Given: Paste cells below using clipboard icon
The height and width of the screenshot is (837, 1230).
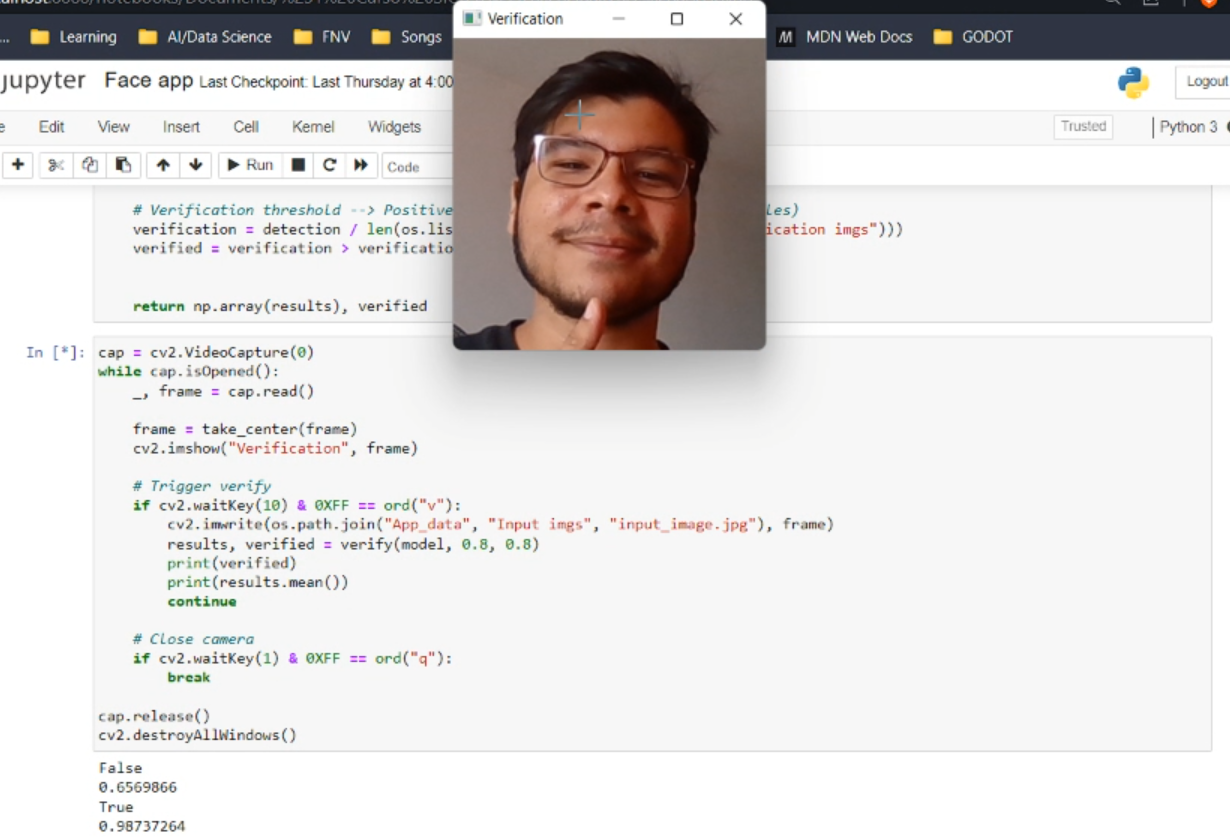Looking at the screenshot, I should 123,165.
